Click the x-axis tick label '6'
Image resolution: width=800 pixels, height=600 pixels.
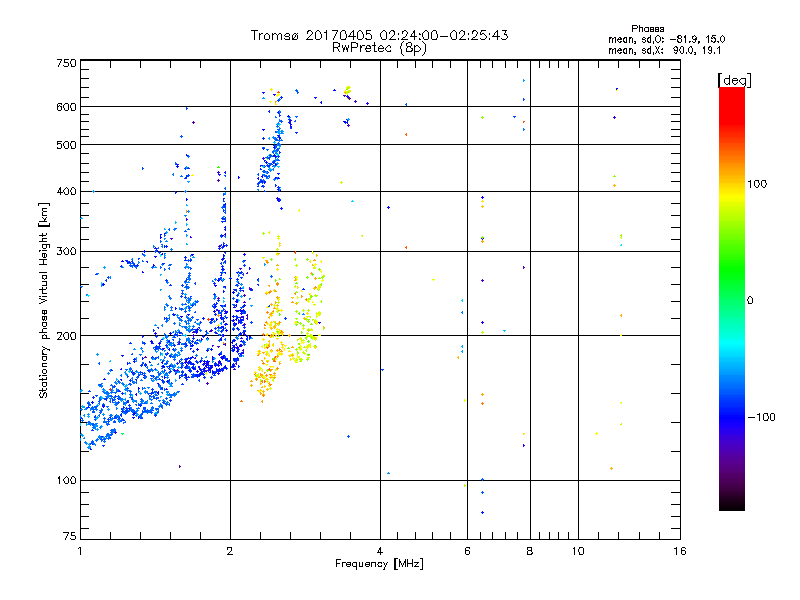click(x=467, y=551)
